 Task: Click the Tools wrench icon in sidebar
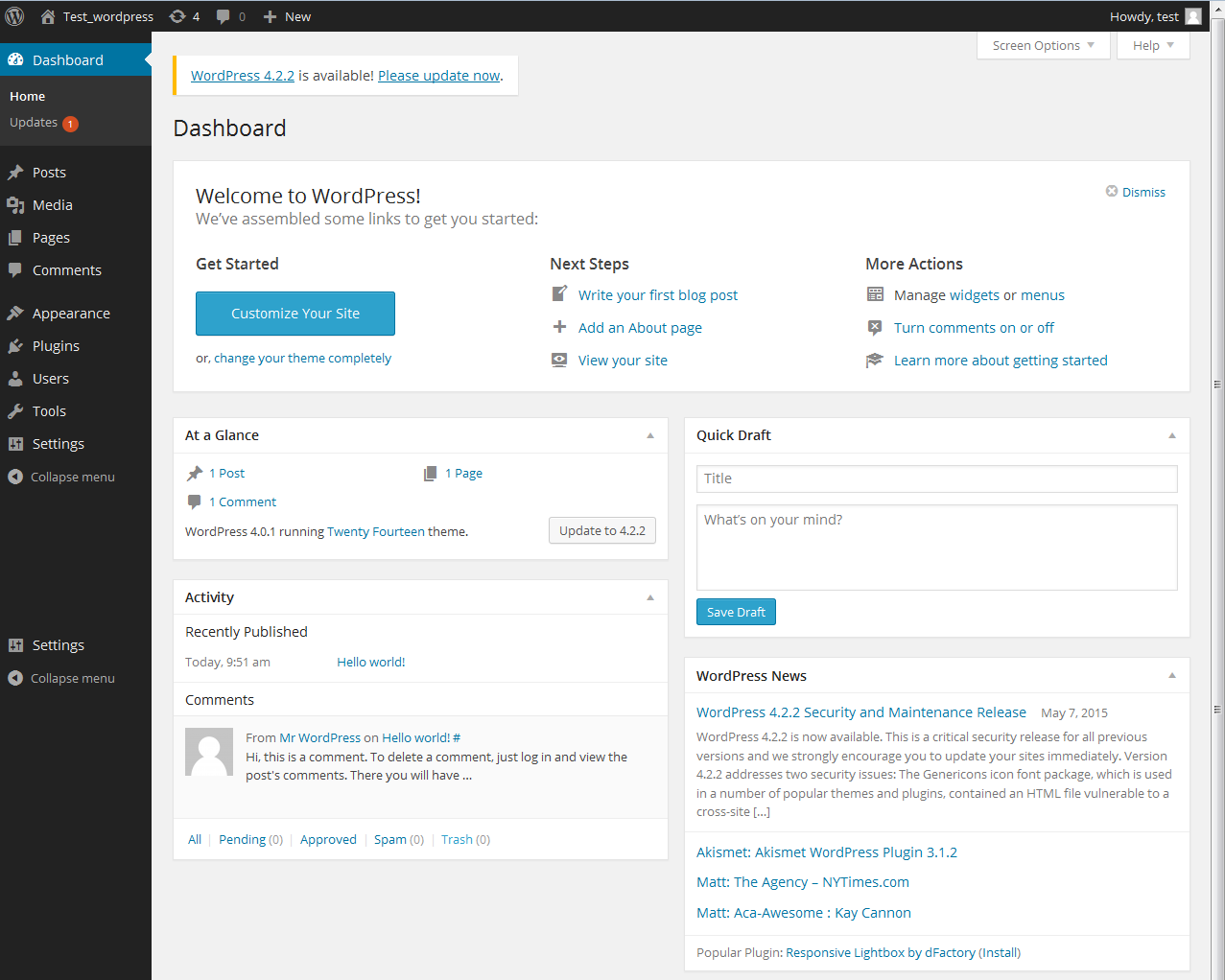[x=15, y=411]
